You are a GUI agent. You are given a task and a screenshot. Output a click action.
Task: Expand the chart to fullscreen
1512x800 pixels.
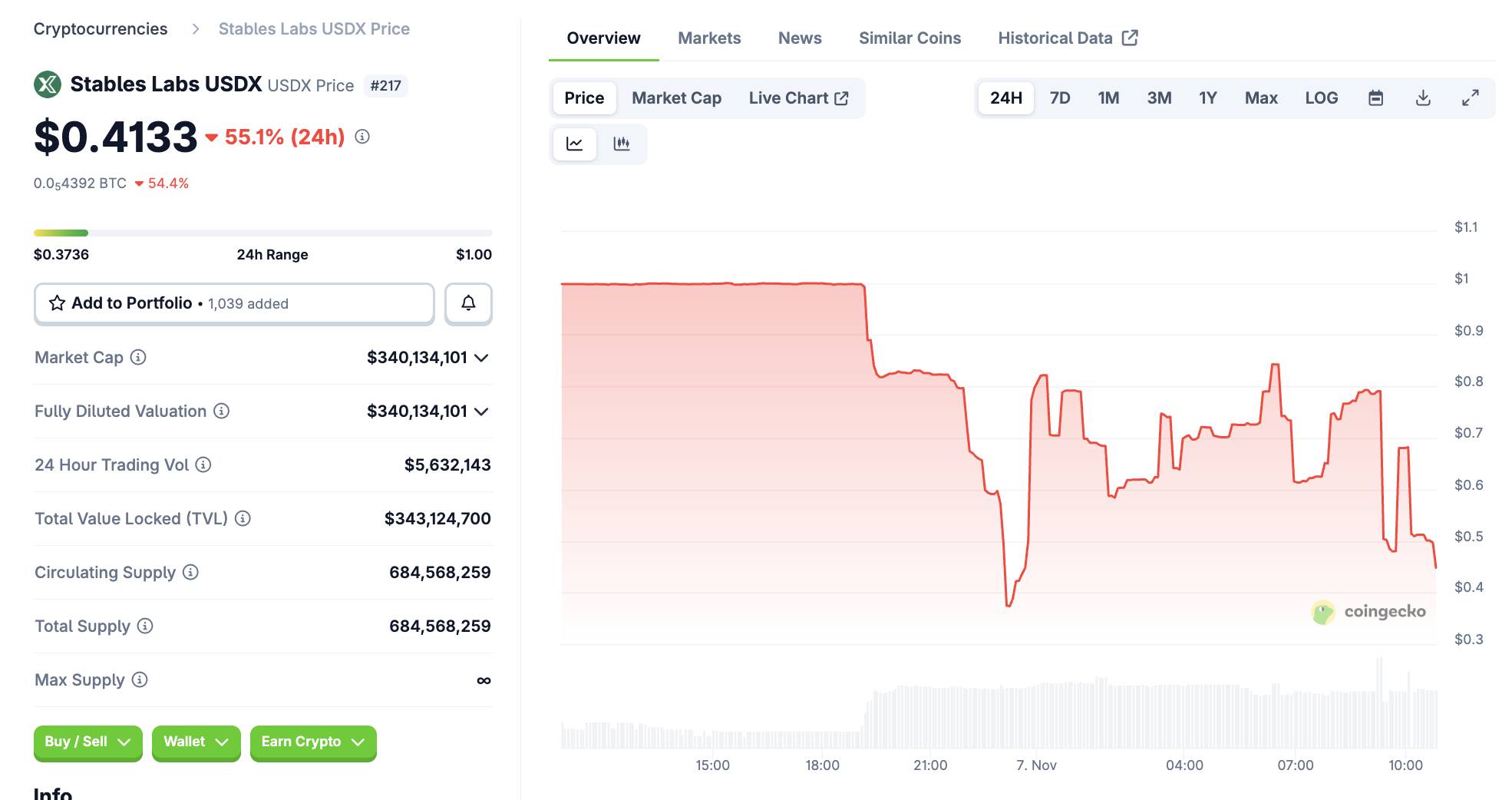click(1471, 98)
